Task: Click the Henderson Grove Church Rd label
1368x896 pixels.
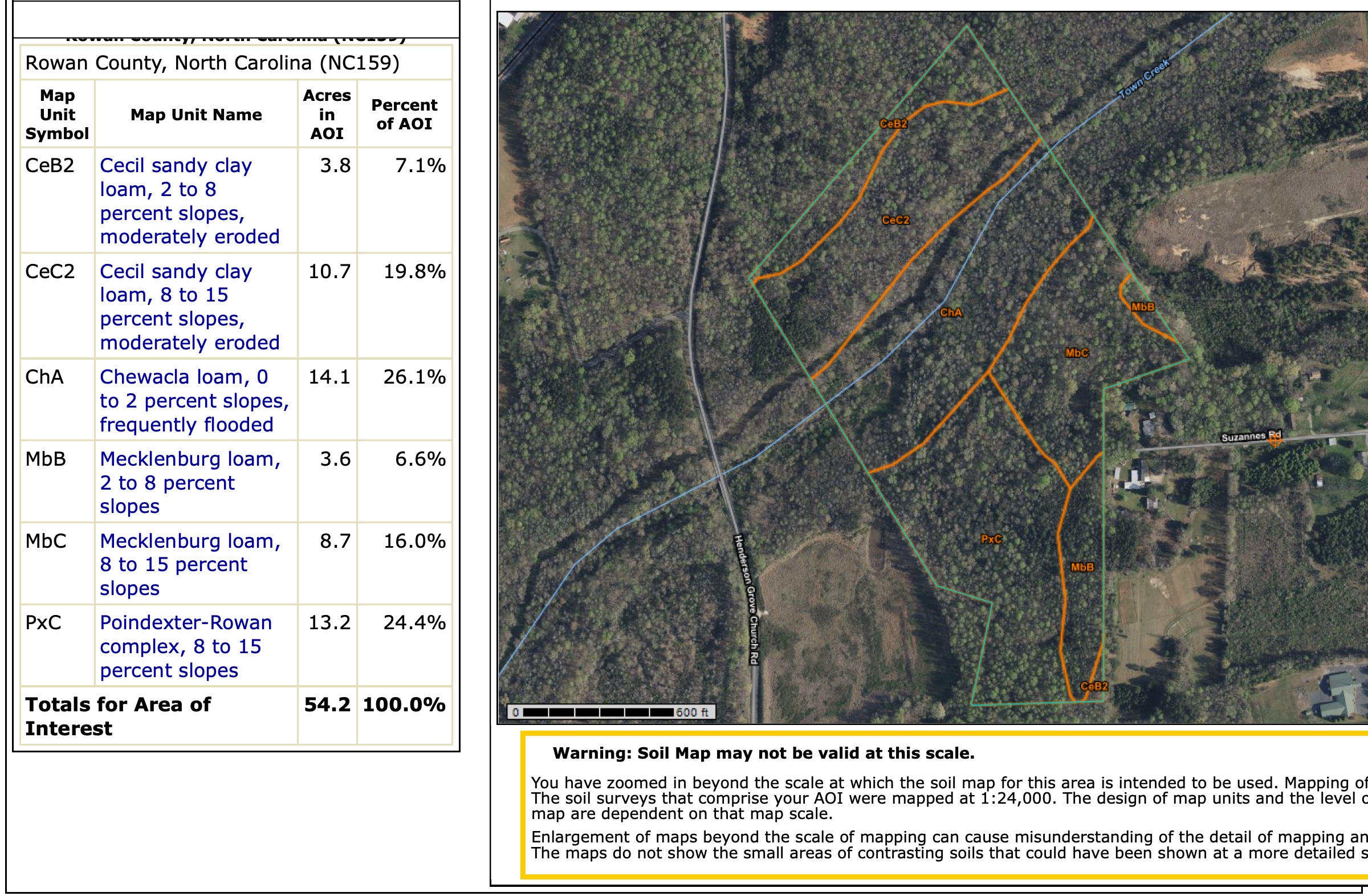Action: [747, 600]
